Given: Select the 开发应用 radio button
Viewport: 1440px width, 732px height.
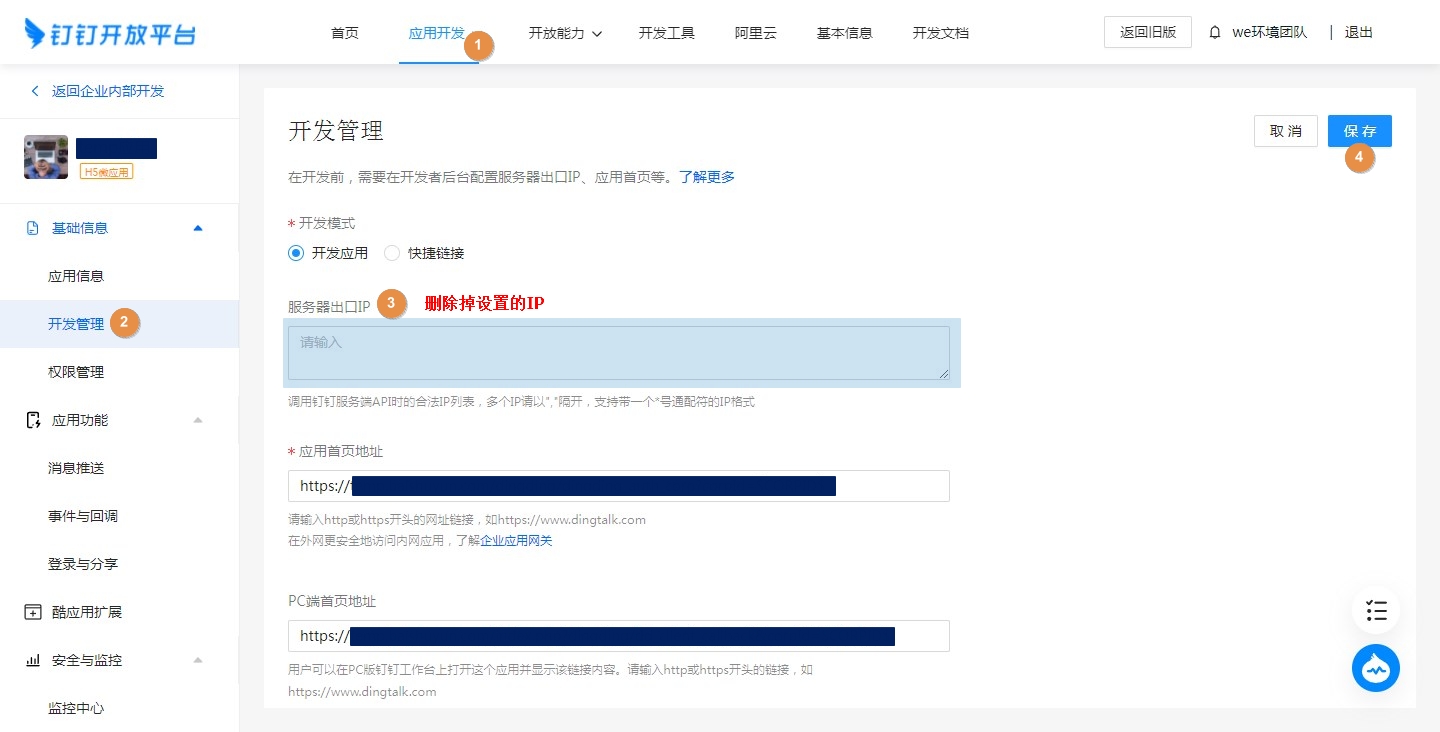Looking at the screenshot, I should coord(296,253).
